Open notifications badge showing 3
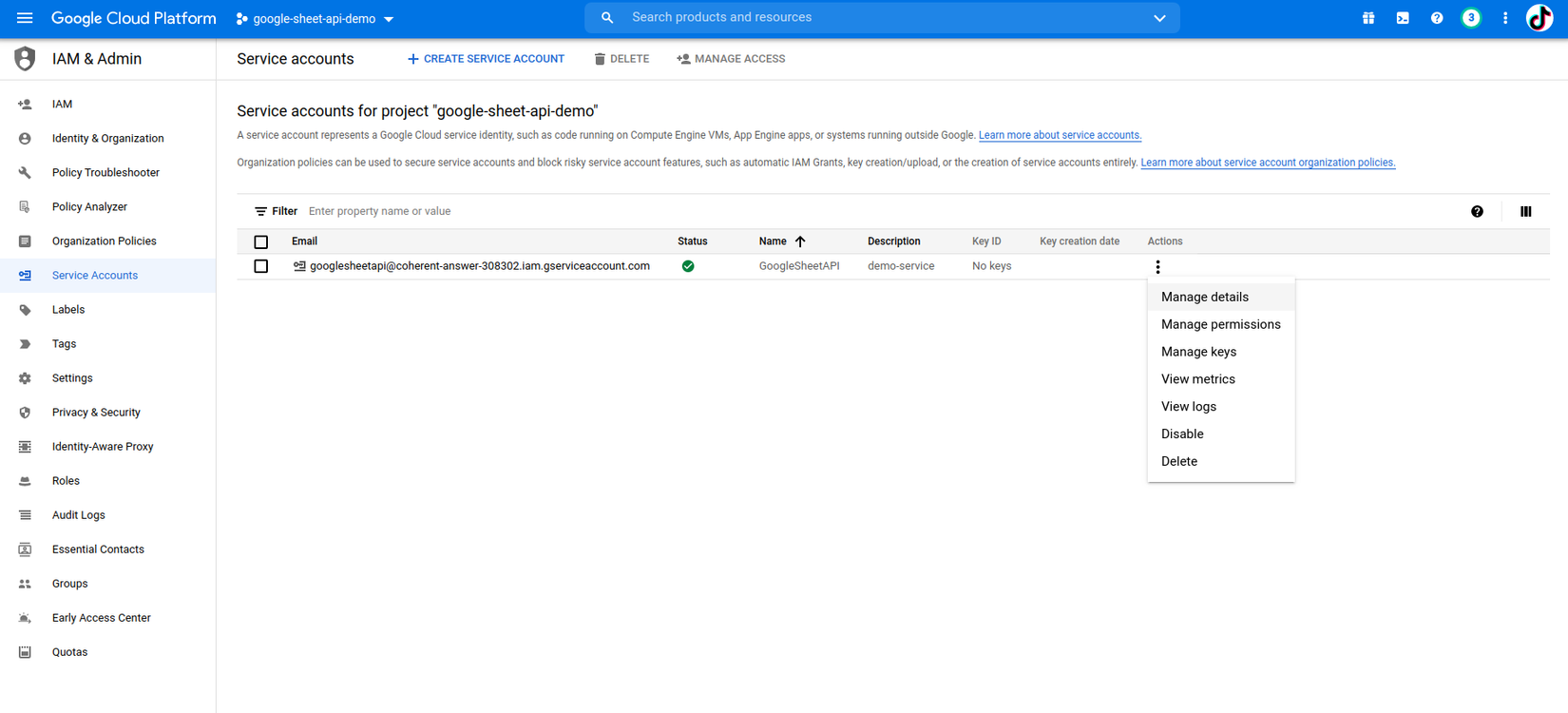1568x713 pixels. 1471,18
